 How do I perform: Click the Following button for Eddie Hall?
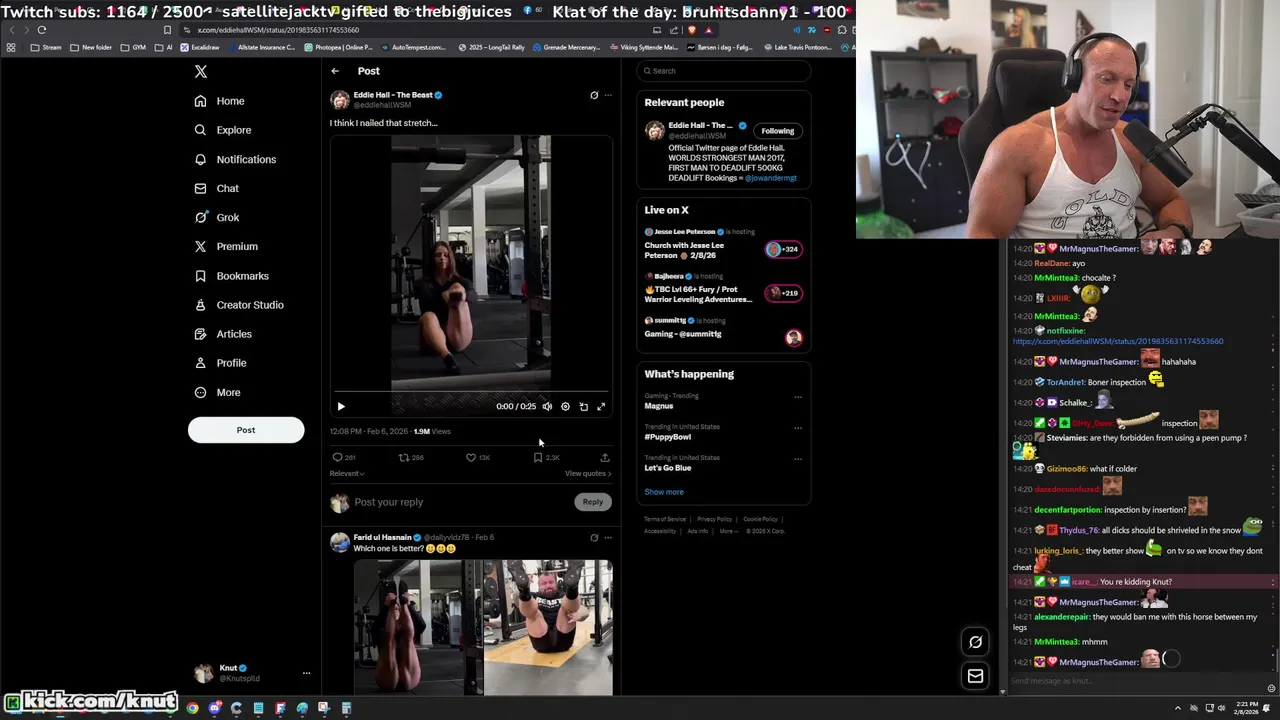coord(777,131)
